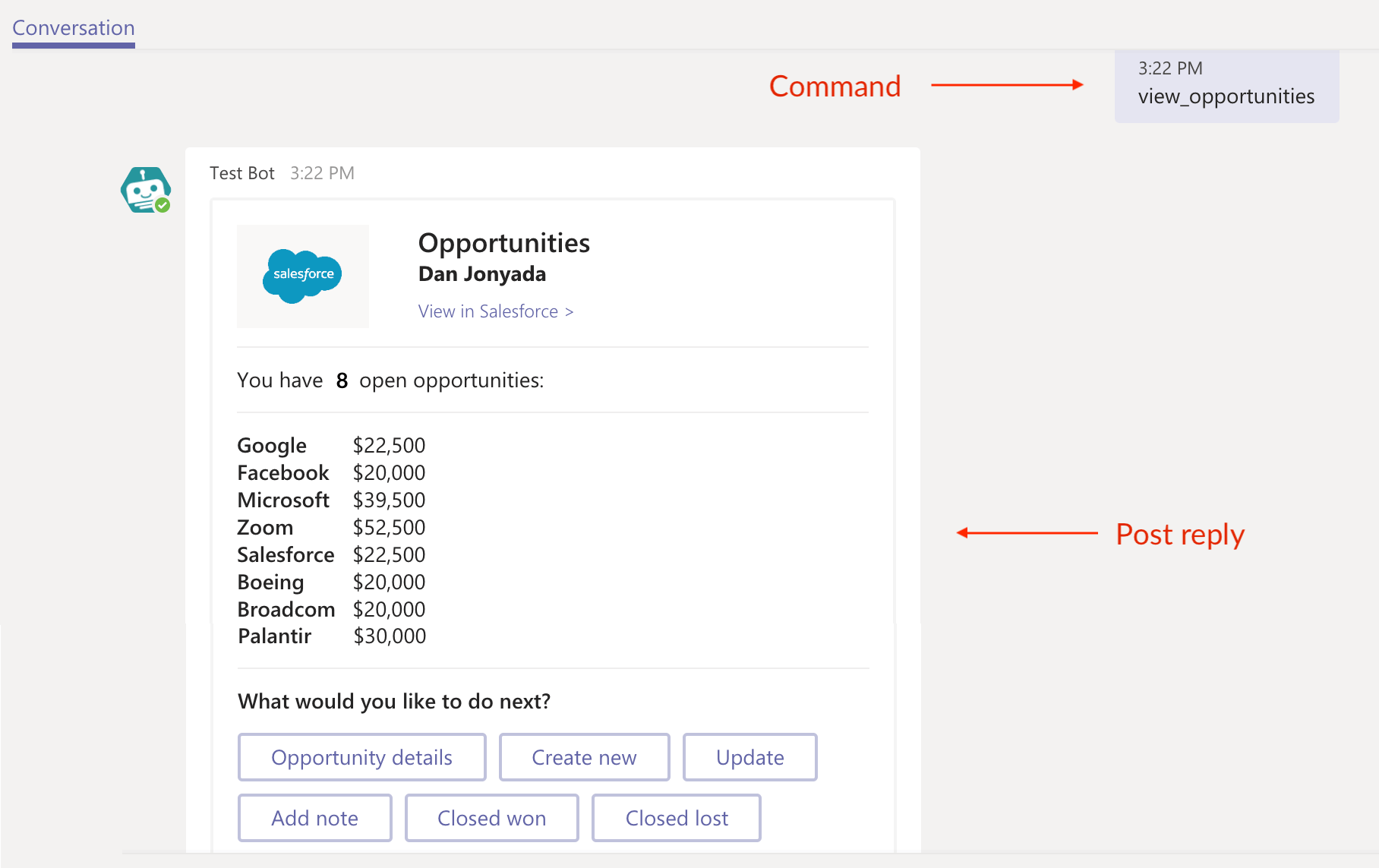Click the Microsoft $39,500 amount
This screenshot has width=1379, height=868.
pyautogui.click(x=389, y=500)
